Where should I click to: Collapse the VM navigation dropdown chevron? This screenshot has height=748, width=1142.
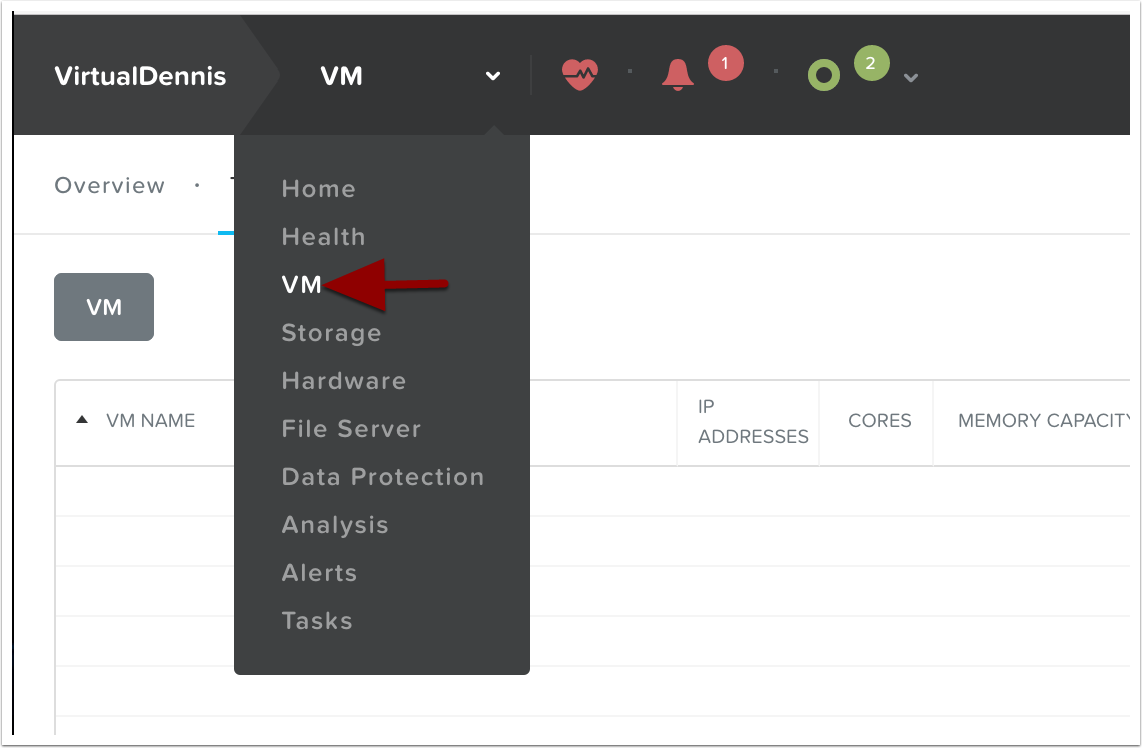coord(492,76)
